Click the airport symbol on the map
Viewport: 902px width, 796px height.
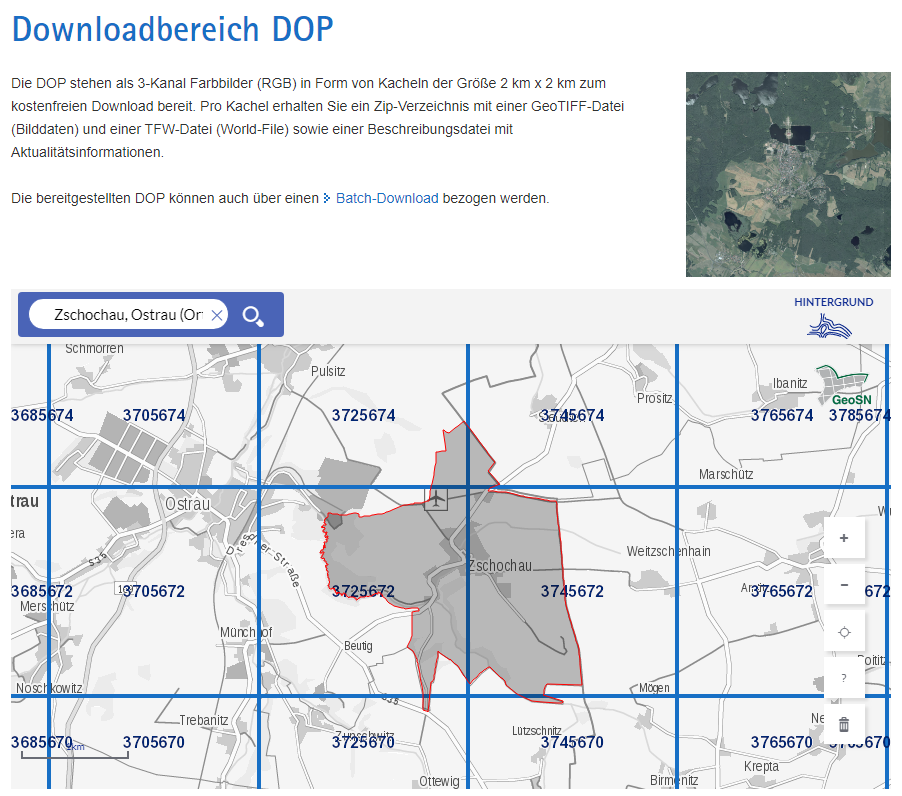[x=436, y=498]
